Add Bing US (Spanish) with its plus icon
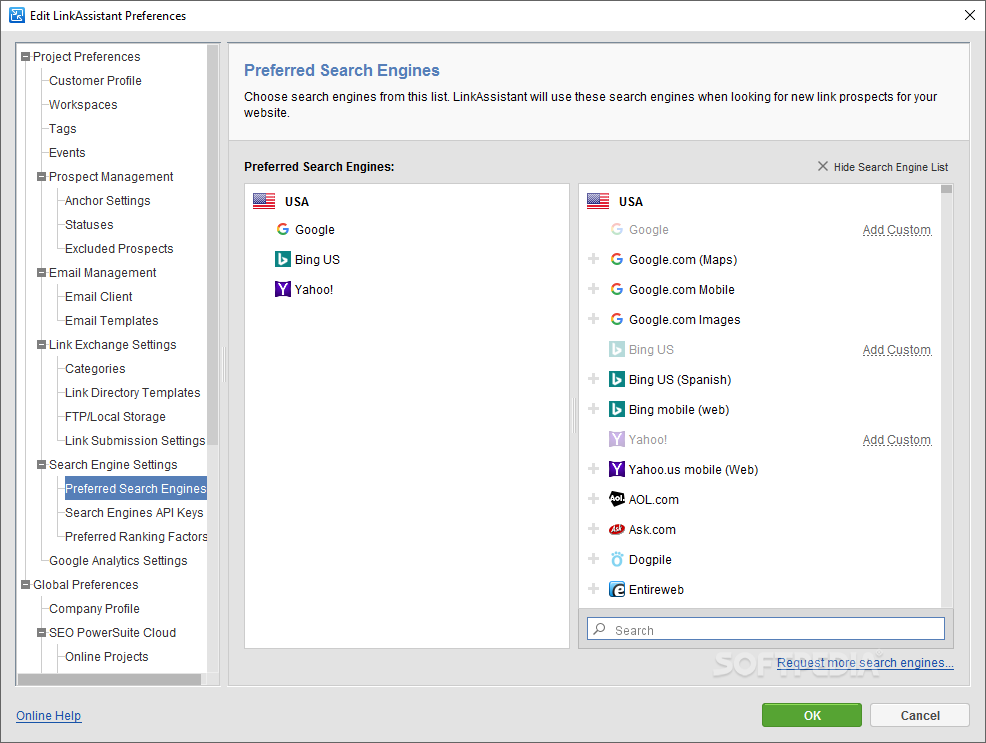986x743 pixels. click(593, 379)
